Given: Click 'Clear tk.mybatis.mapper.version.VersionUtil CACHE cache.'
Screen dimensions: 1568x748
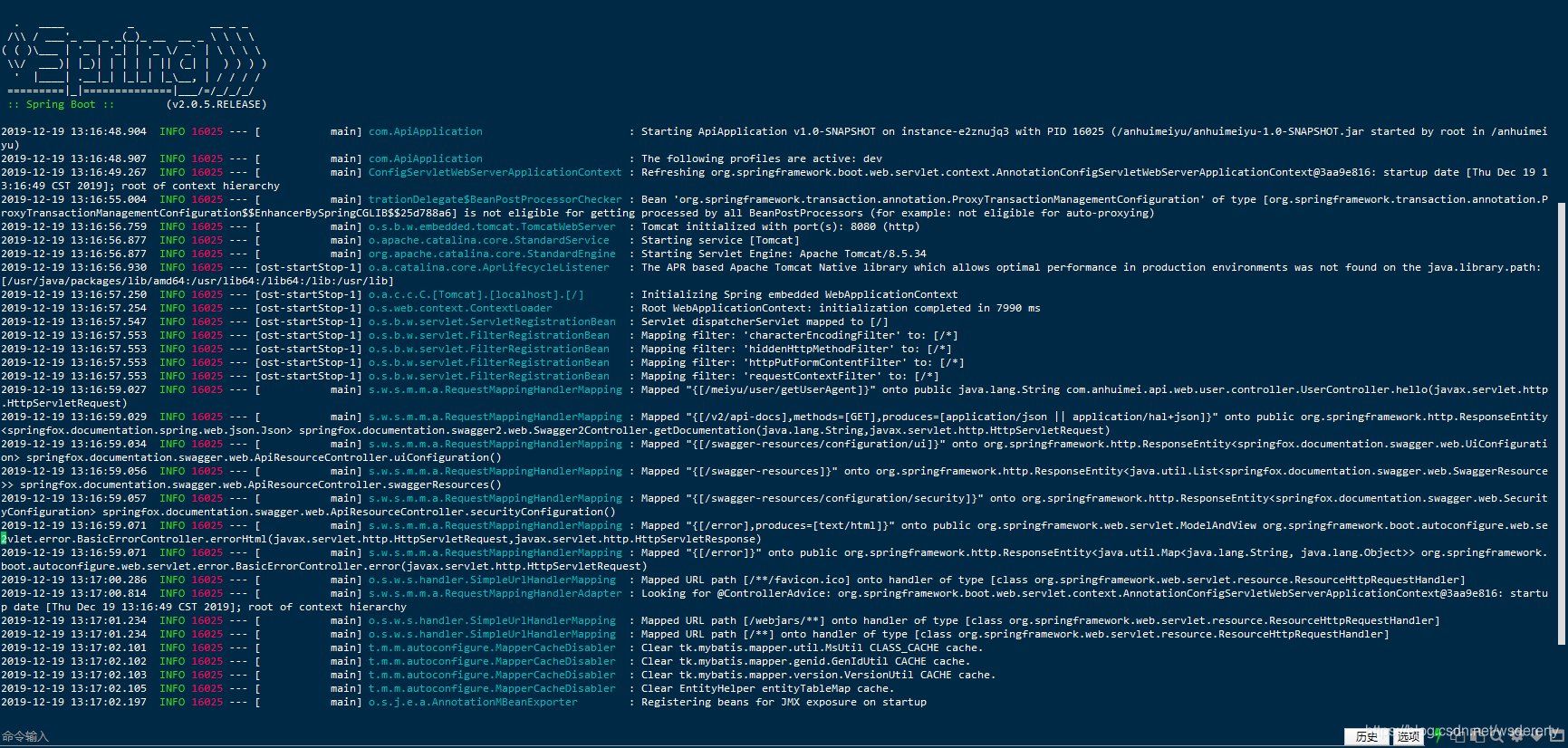Looking at the screenshot, I should tap(819, 675).
